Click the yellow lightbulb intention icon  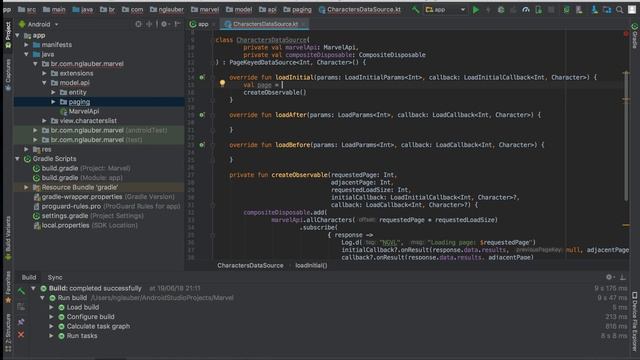pyautogui.click(x=222, y=83)
